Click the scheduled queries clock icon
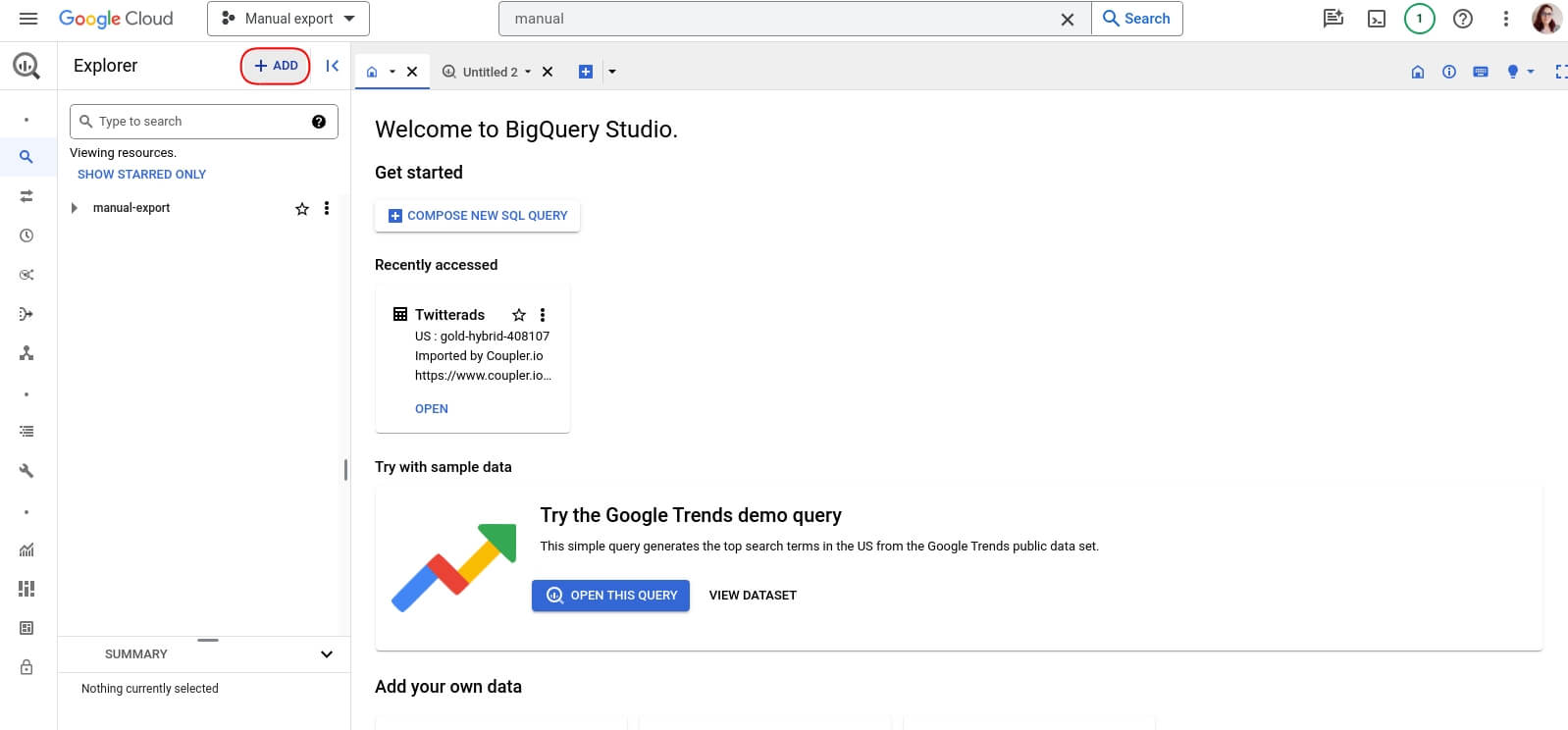This screenshot has width=1568, height=730. tap(26, 235)
